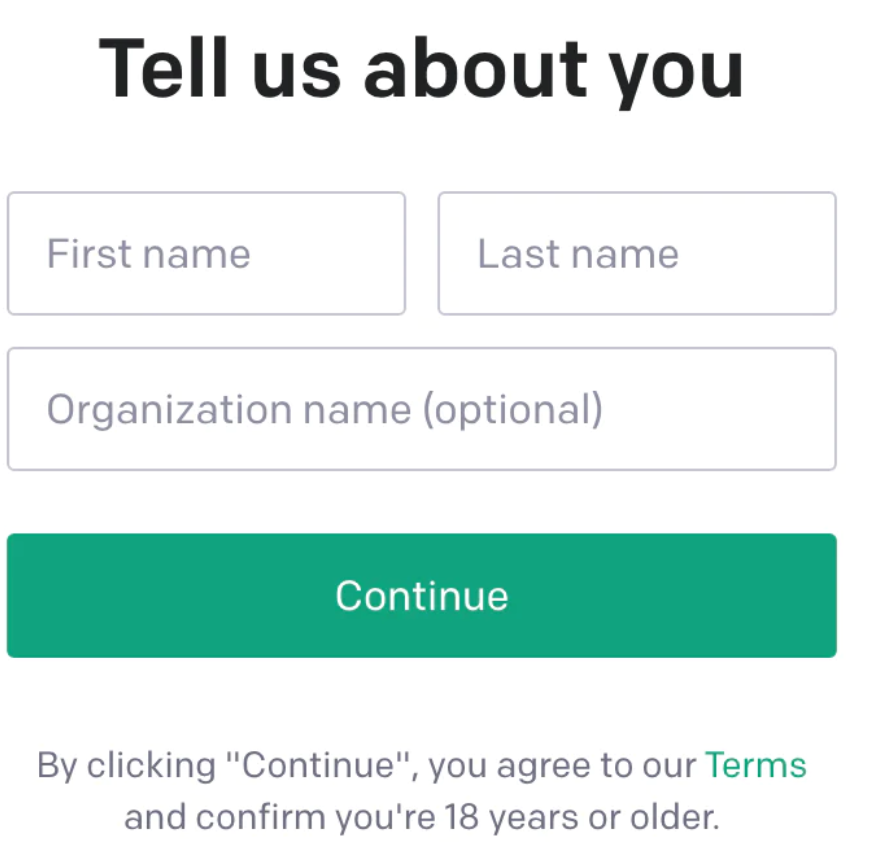Select the Organization name (optional) field
The height and width of the screenshot is (864, 889).
click(421, 409)
